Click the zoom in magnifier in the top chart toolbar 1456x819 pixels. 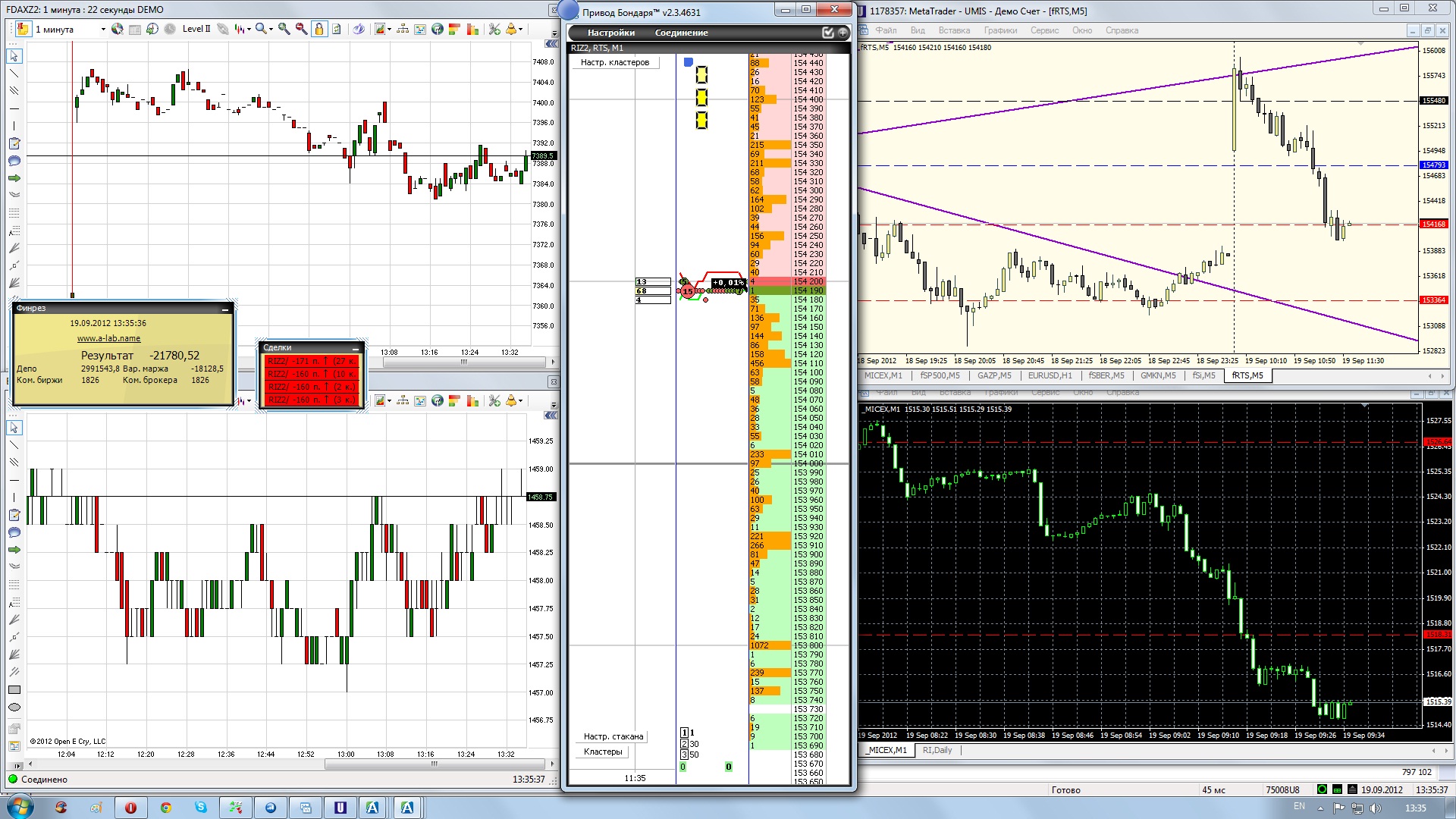(x=284, y=29)
